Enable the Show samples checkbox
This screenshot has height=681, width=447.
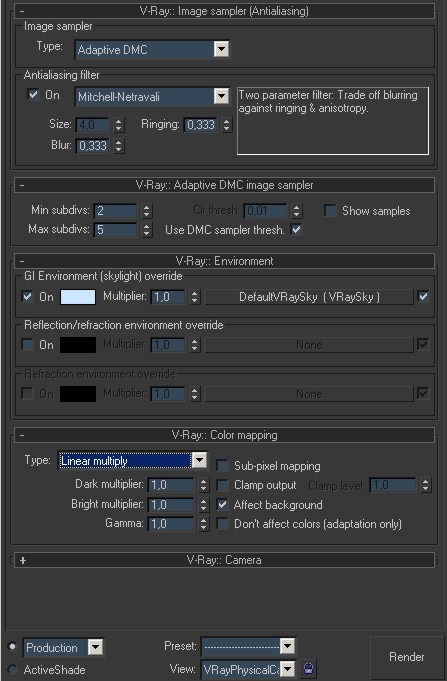tap(330, 211)
